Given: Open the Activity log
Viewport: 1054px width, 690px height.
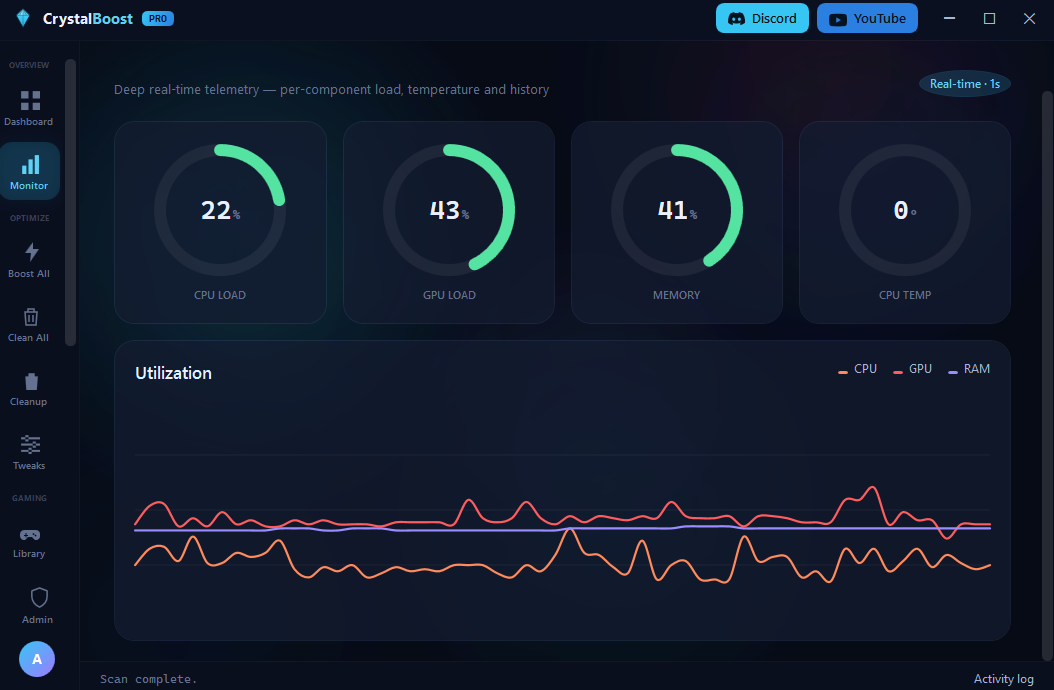Looking at the screenshot, I should (1004, 679).
